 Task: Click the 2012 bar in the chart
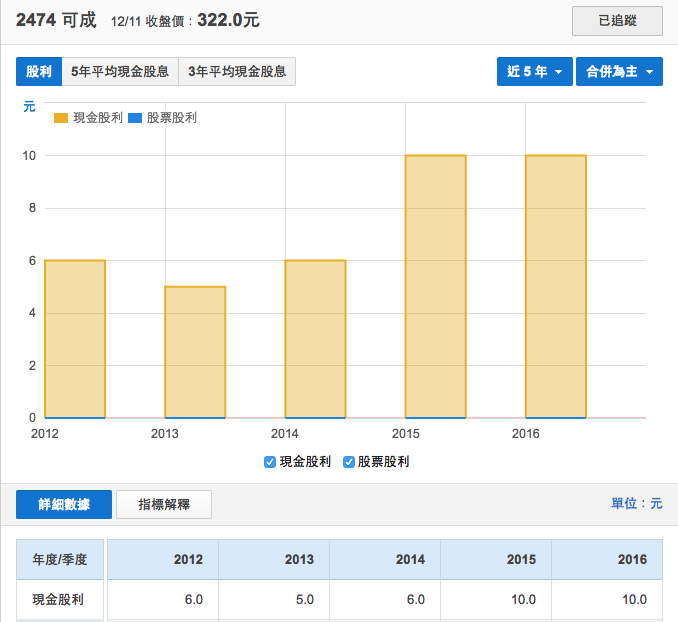75,339
